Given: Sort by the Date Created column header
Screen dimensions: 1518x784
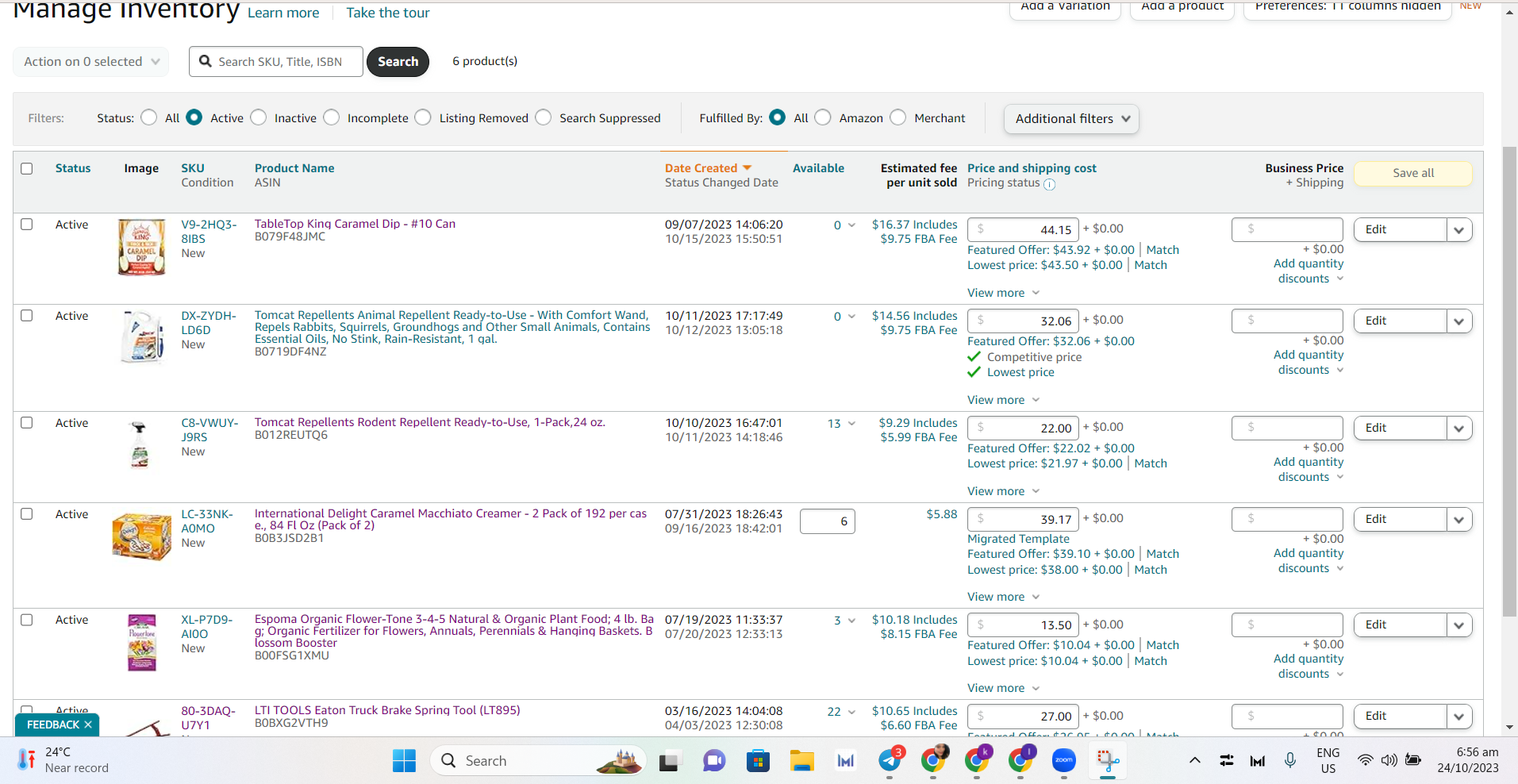Looking at the screenshot, I should pyautogui.click(x=708, y=168).
